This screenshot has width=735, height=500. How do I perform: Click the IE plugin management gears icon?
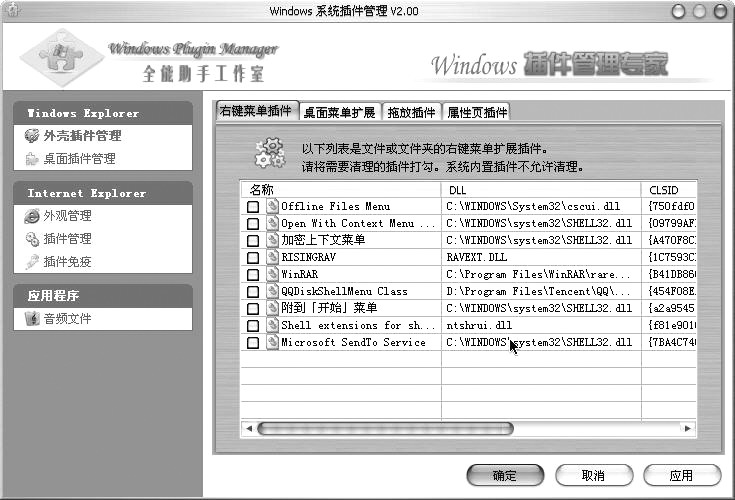[32, 239]
